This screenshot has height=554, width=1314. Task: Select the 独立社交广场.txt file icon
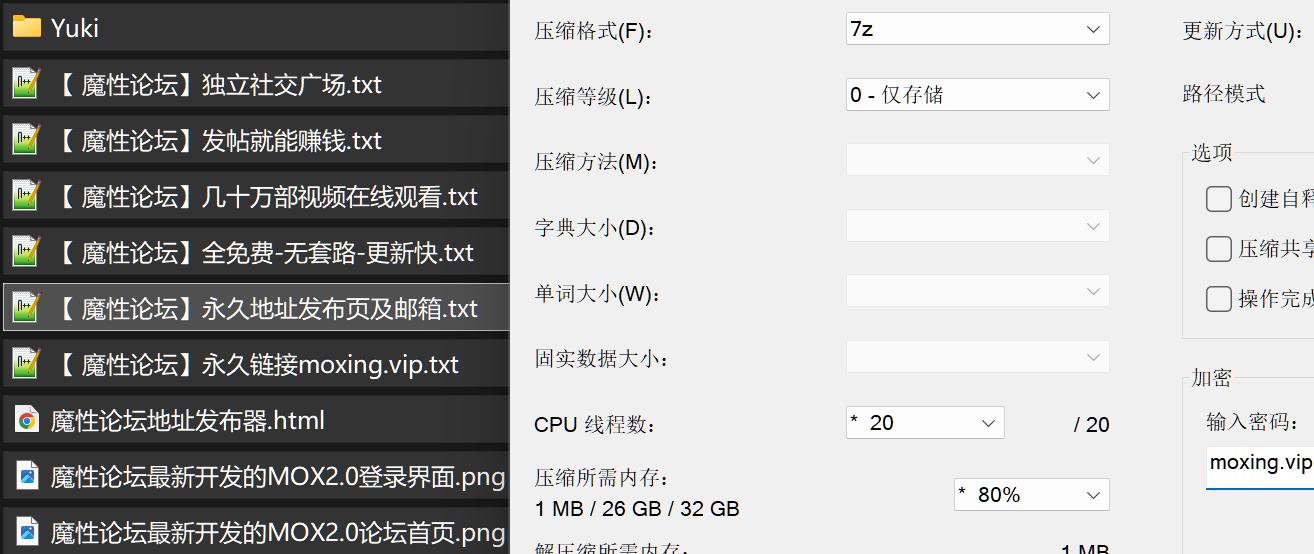[x=27, y=84]
